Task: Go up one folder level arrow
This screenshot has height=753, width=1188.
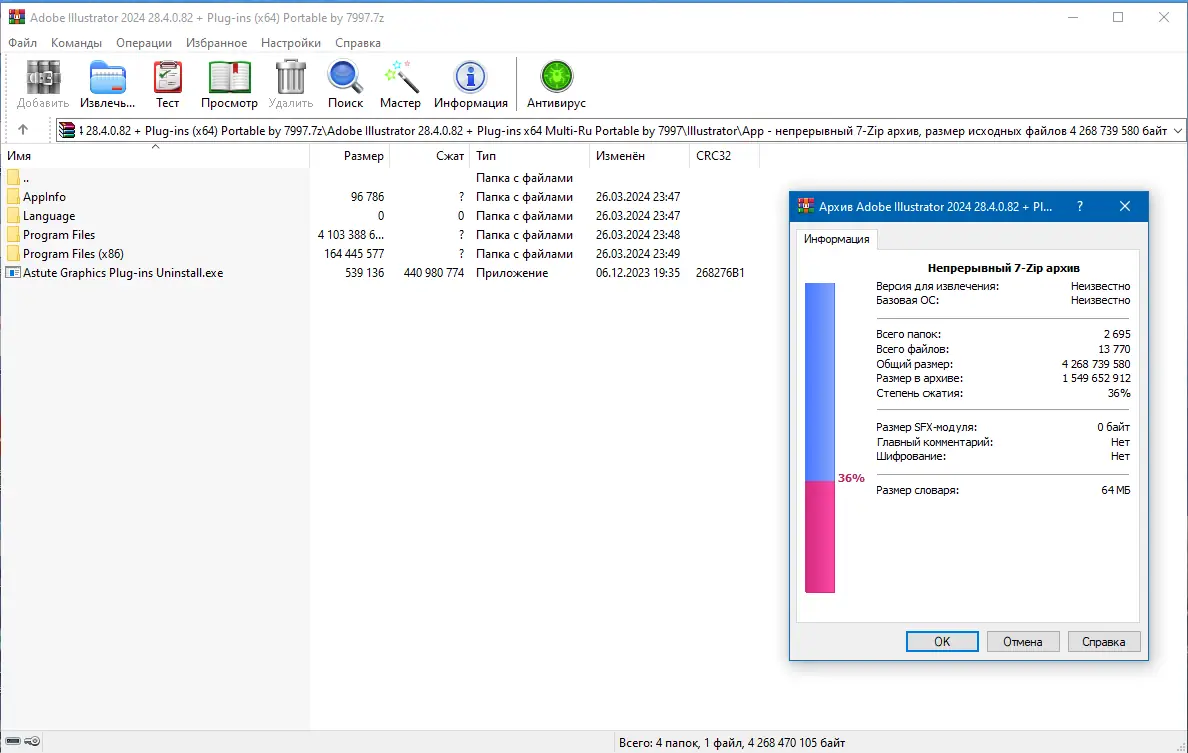Action: [23, 130]
